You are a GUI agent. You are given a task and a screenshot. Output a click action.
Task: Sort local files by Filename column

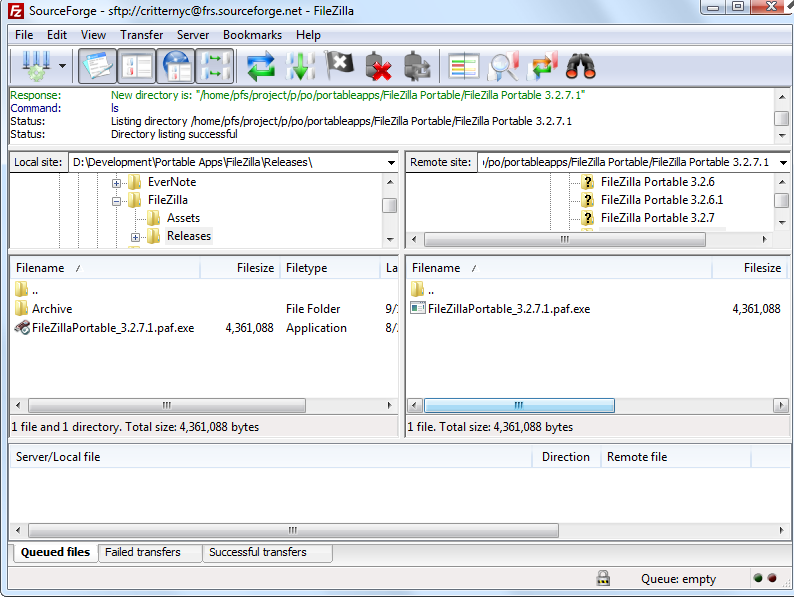point(105,268)
